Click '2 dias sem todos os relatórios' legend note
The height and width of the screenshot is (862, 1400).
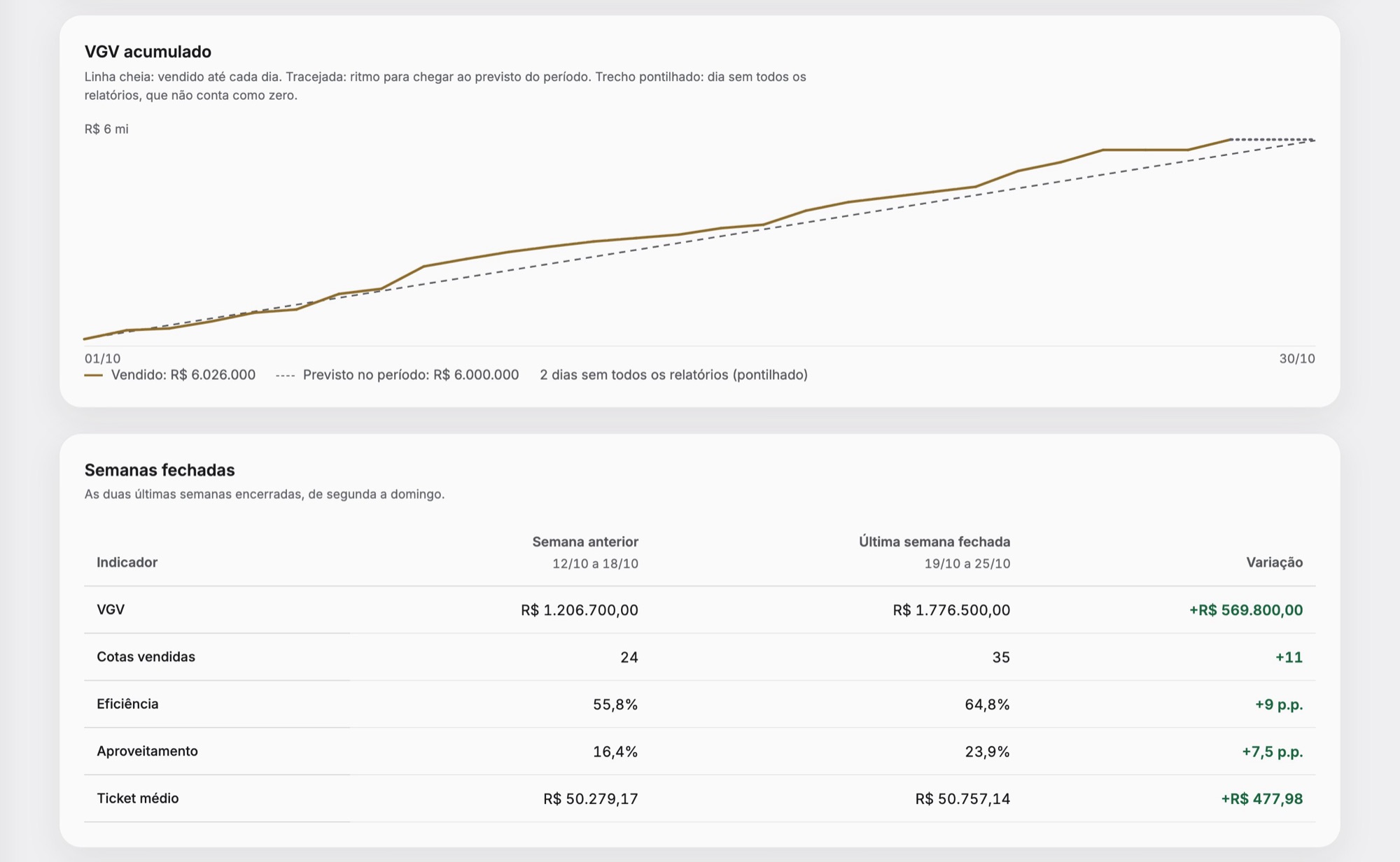pyautogui.click(x=673, y=375)
